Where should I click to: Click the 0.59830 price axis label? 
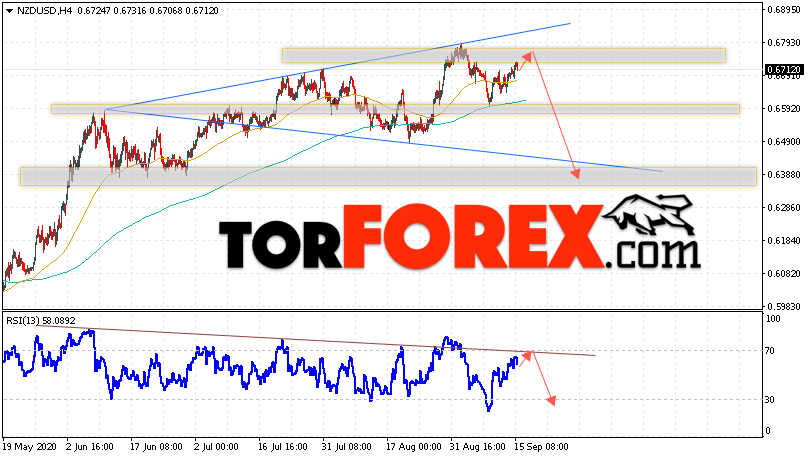pos(783,307)
